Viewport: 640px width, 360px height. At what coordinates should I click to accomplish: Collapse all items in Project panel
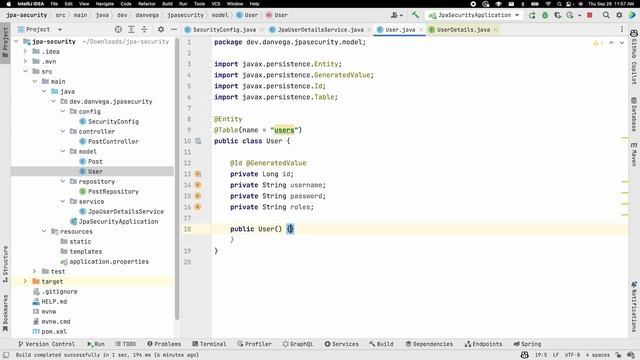(144, 29)
